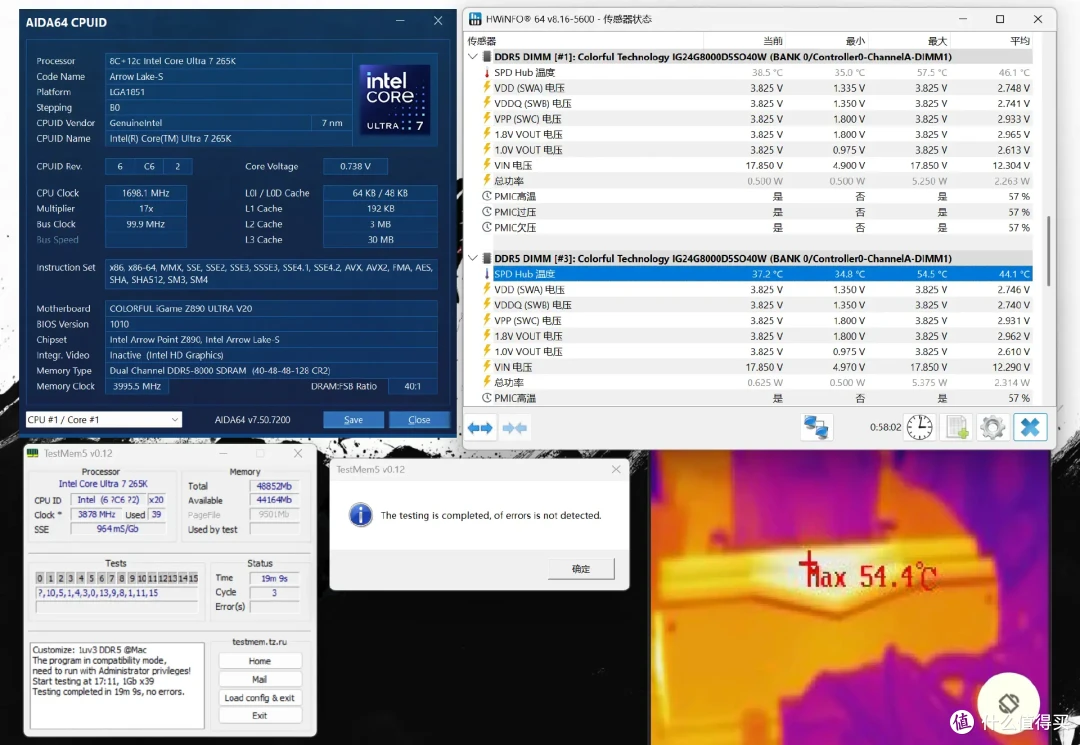Screen dimensions: 1080x745
Task: Click testmem.tz.ru link
Action: coord(260,642)
